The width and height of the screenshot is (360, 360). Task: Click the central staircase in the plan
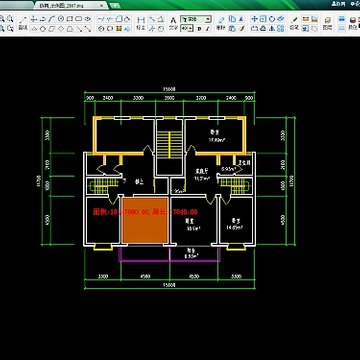pyautogui.click(x=170, y=144)
